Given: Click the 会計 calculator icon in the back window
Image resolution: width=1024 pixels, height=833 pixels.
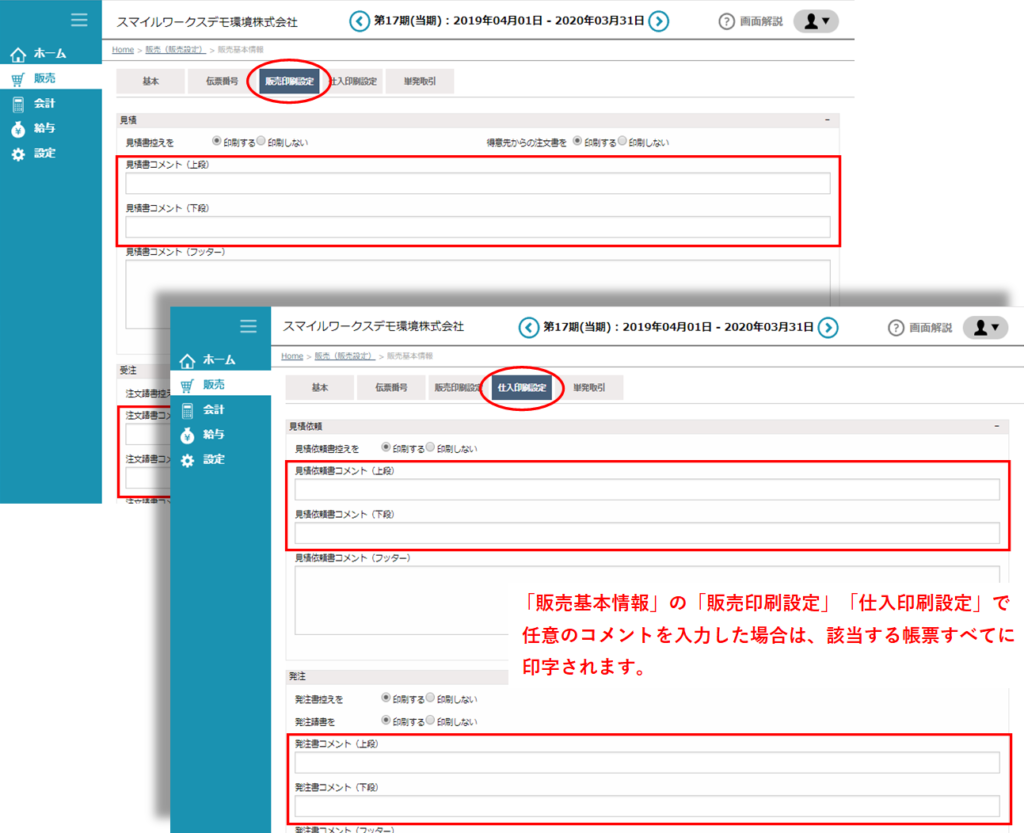Looking at the screenshot, I should pyautogui.click(x=18, y=104).
